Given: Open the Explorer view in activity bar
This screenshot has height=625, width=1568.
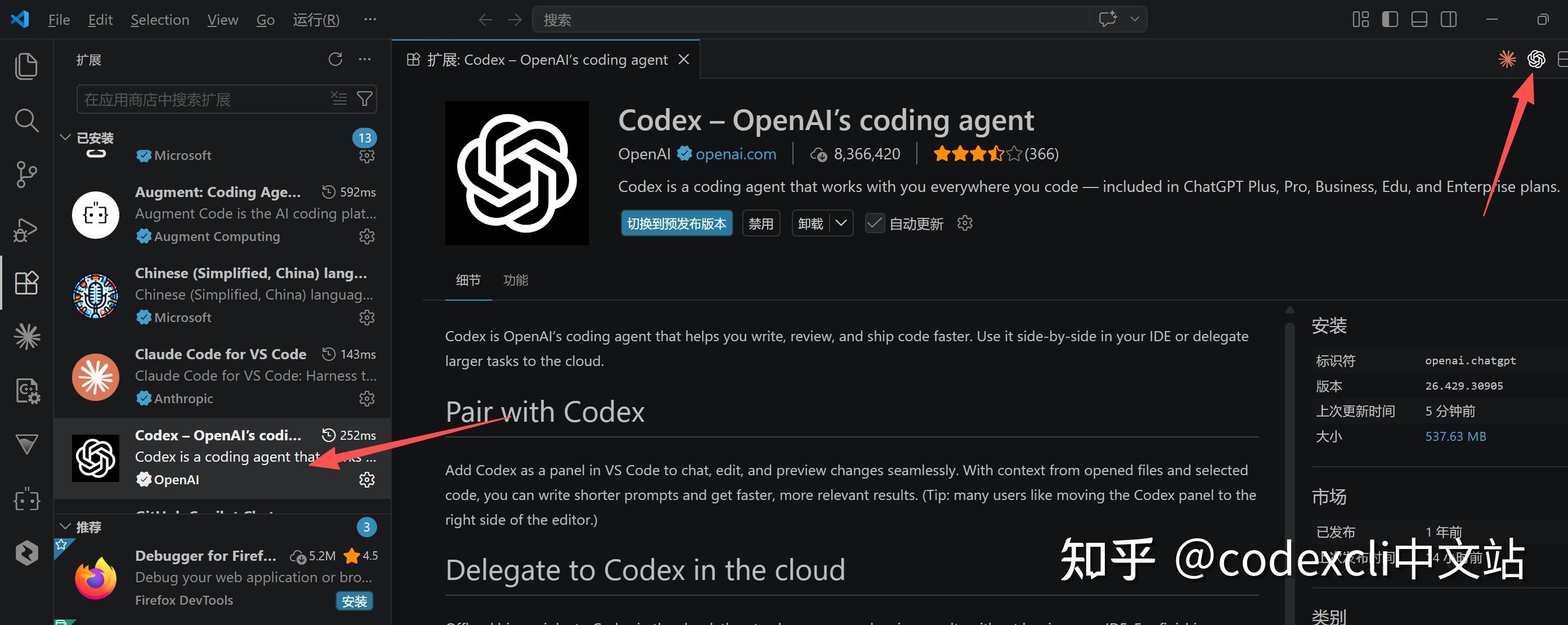Looking at the screenshot, I should tap(26, 66).
